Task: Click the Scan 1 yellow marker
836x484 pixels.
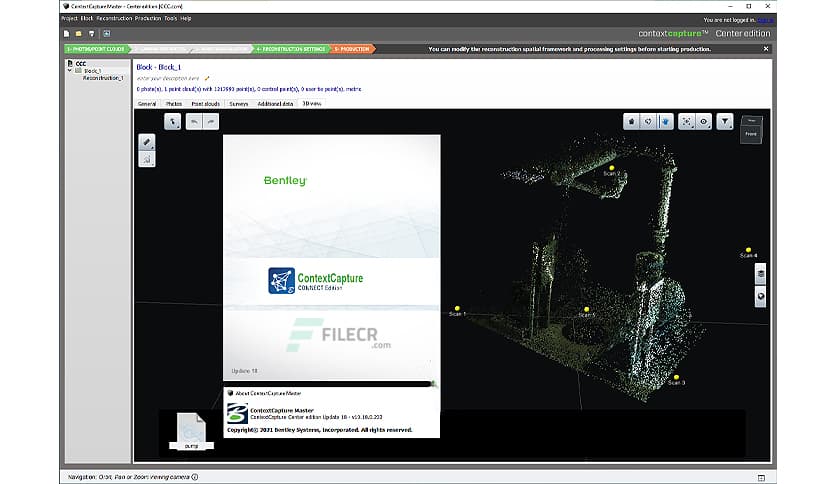Action: (x=457, y=309)
